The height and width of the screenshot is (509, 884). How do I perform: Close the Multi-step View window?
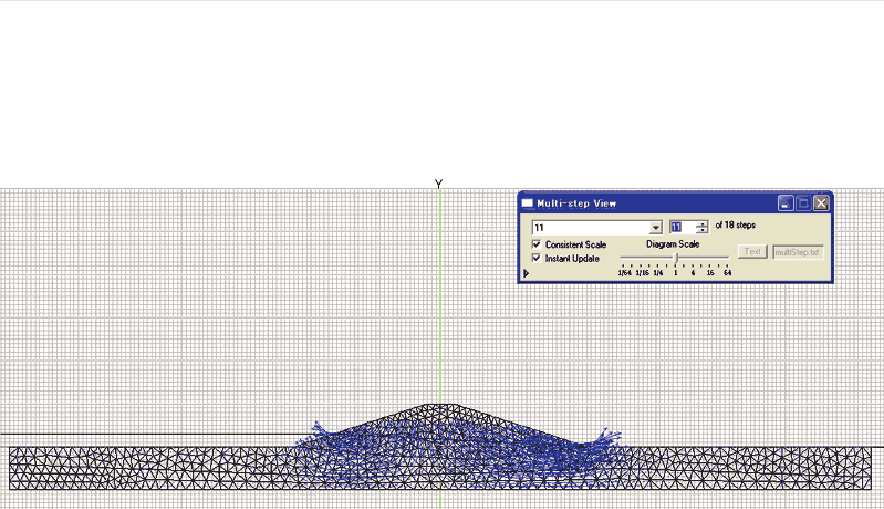tap(821, 203)
